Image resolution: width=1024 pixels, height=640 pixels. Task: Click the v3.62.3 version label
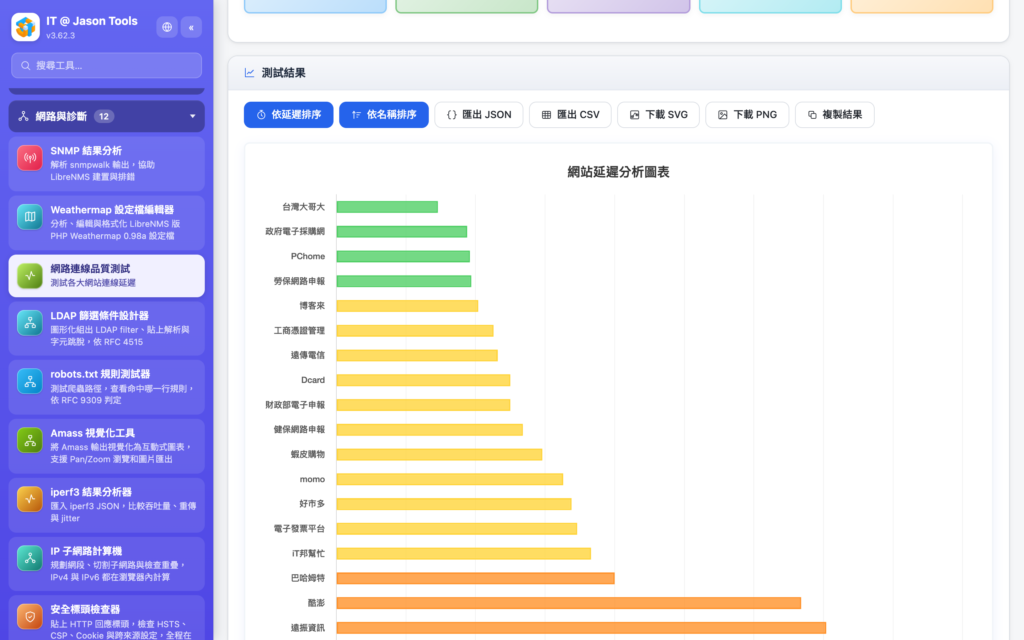pyautogui.click(x=60, y=36)
